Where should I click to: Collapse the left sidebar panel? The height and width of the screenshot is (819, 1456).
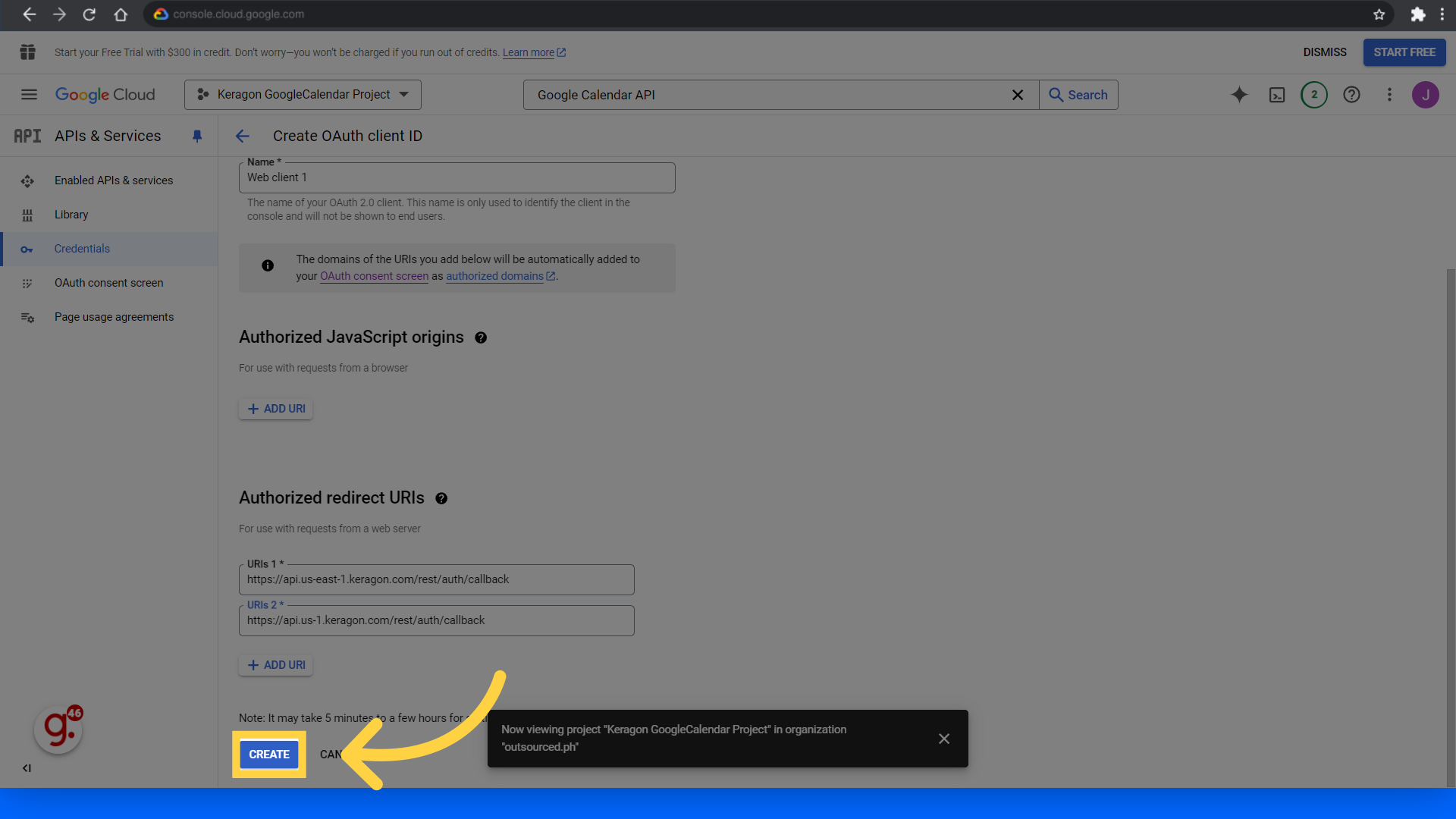pyautogui.click(x=27, y=768)
